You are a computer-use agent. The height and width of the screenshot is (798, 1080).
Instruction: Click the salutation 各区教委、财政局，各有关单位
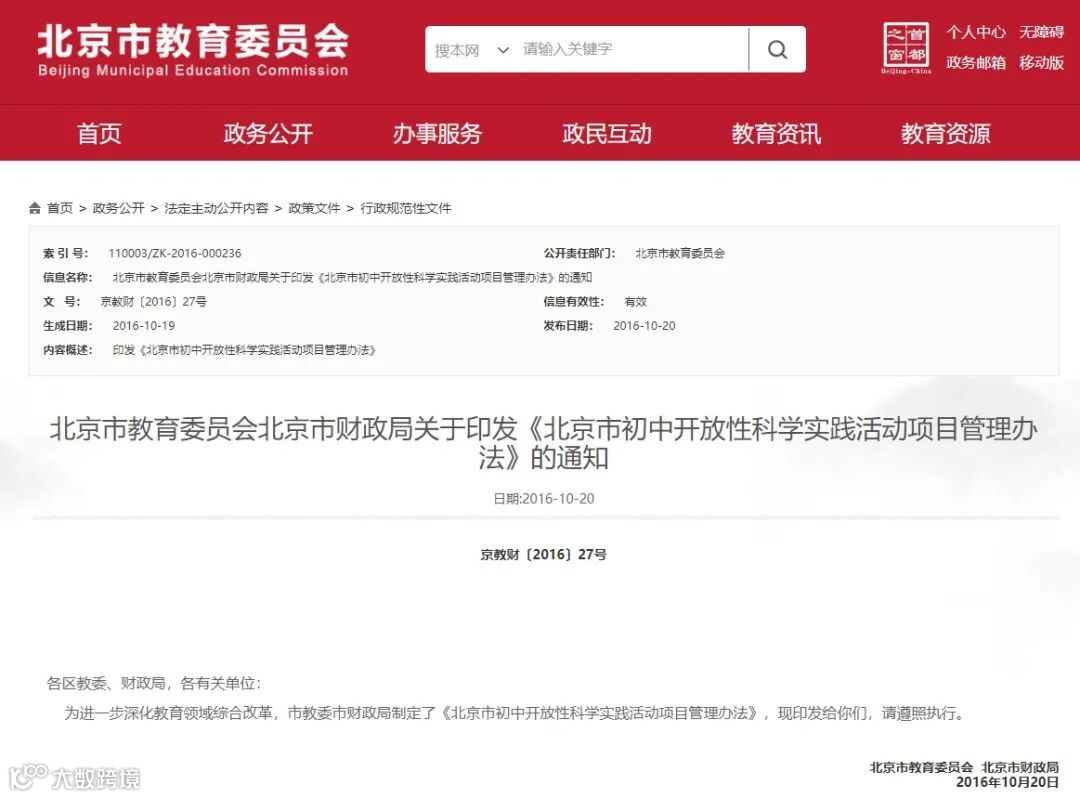point(154,683)
